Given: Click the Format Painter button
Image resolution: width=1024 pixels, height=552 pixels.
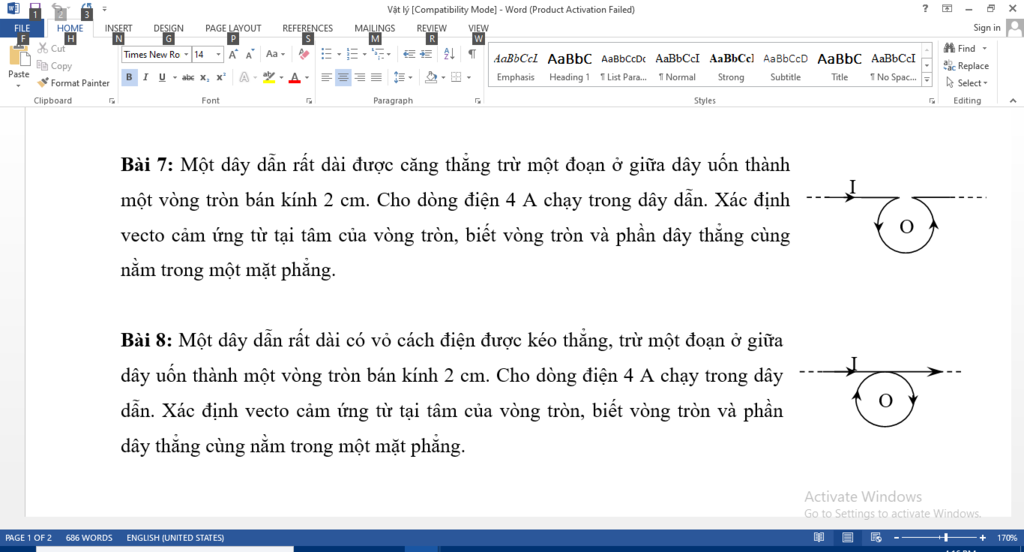Looking at the screenshot, I should pos(74,83).
